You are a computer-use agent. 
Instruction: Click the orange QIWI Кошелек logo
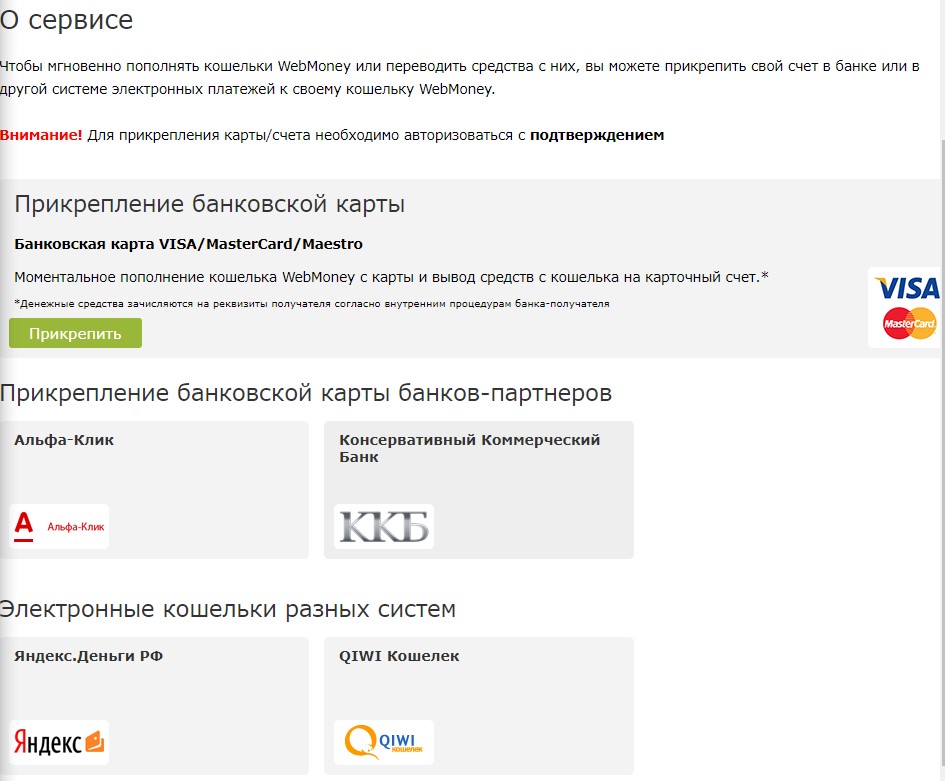383,742
